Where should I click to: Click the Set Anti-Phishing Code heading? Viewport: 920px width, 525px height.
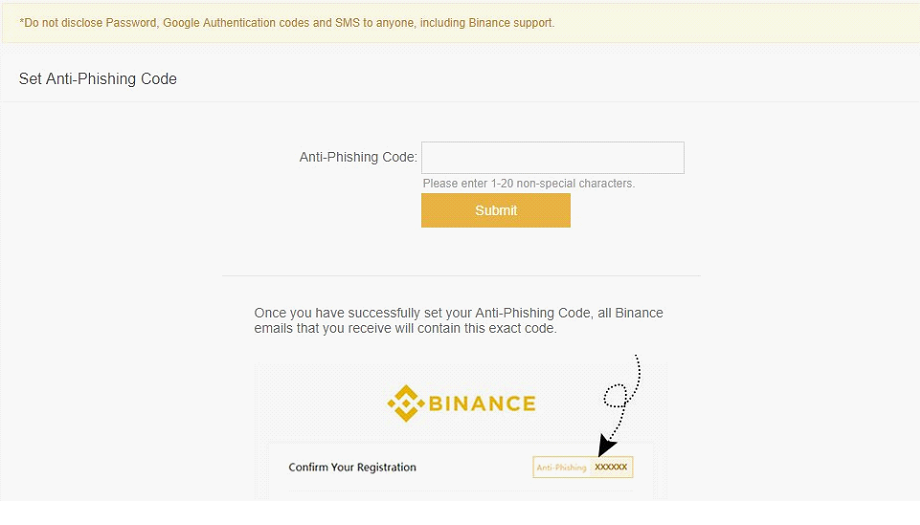pyautogui.click(x=98, y=79)
